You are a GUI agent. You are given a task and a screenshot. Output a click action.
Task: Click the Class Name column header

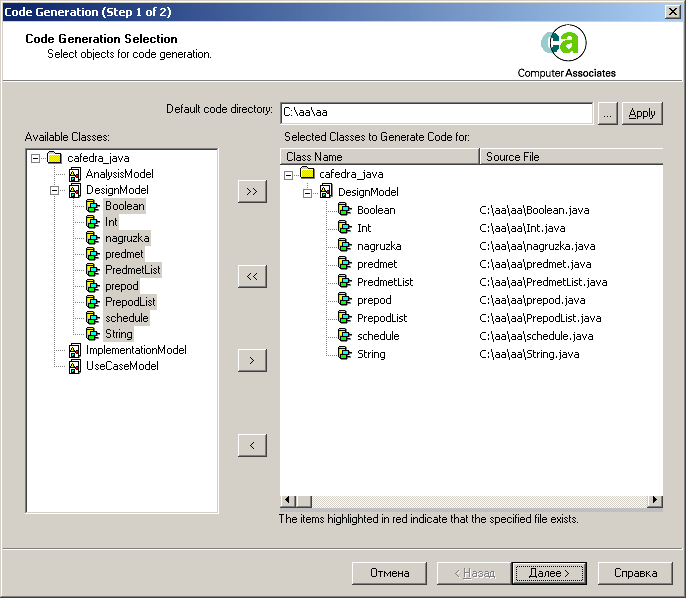[x=379, y=157]
